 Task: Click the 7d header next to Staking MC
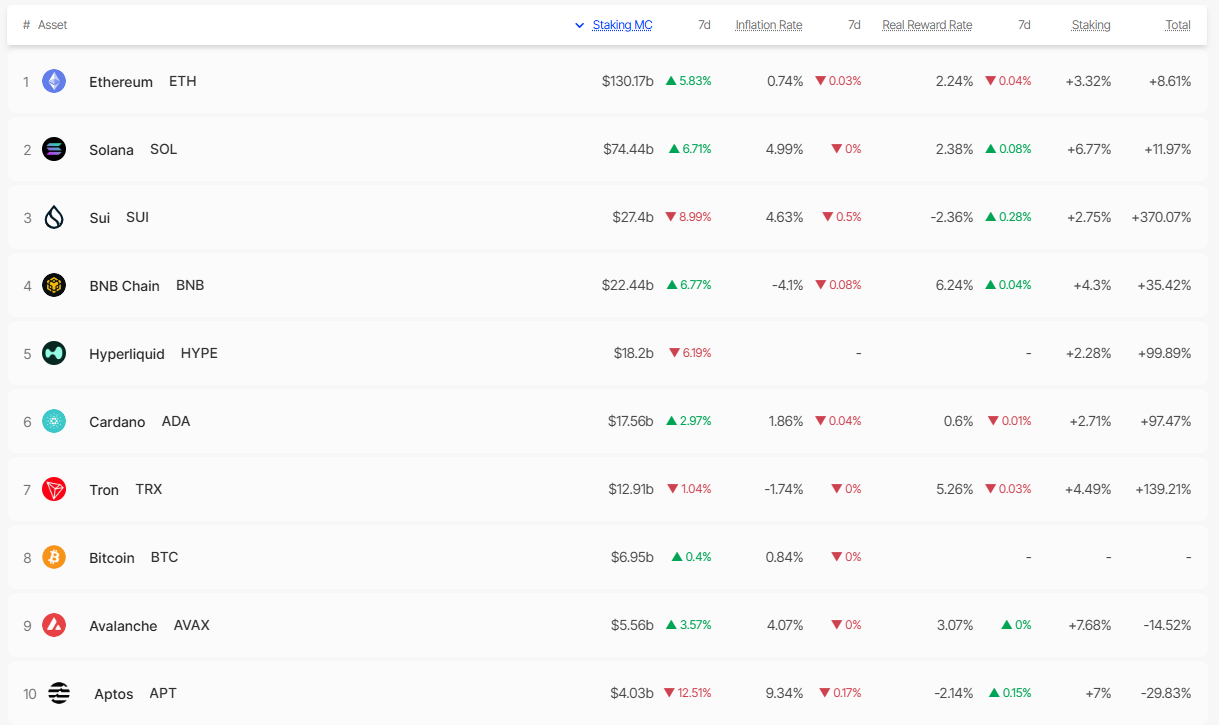704,25
